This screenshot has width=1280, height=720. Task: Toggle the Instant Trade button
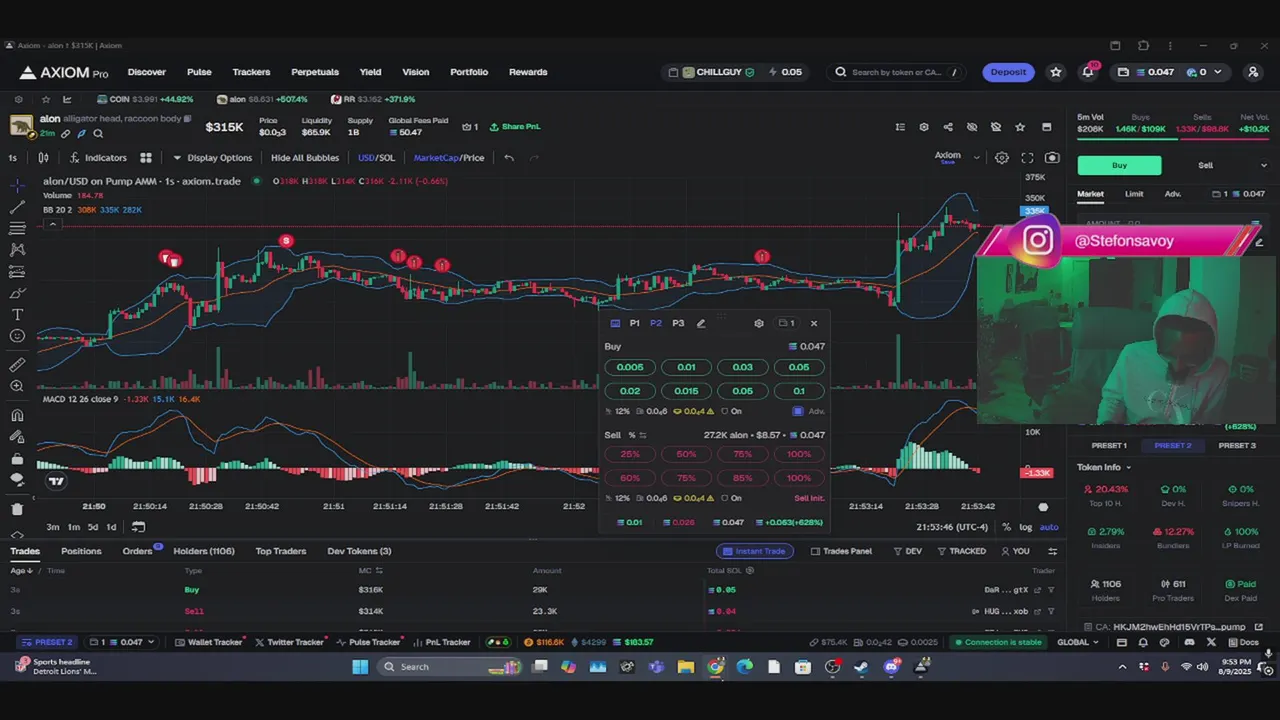[755, 551]
